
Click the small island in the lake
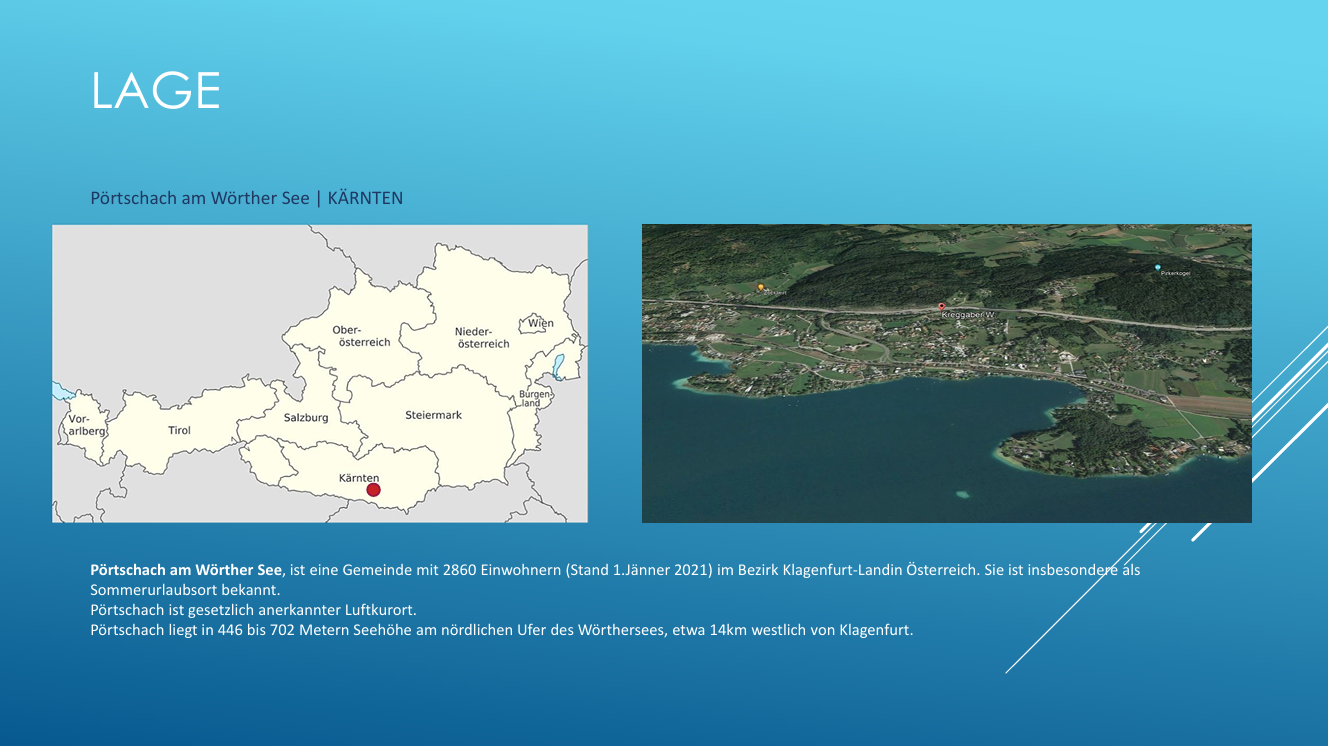[962, 494]
